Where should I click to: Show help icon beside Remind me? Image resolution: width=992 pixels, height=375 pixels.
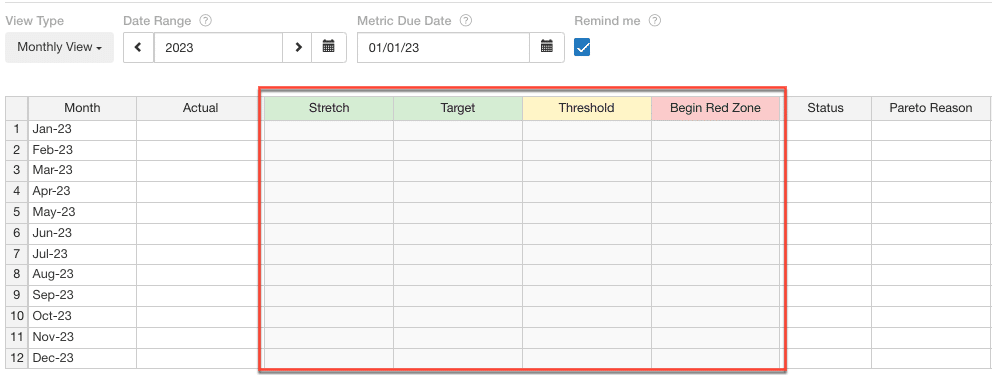tap(655, 20)
